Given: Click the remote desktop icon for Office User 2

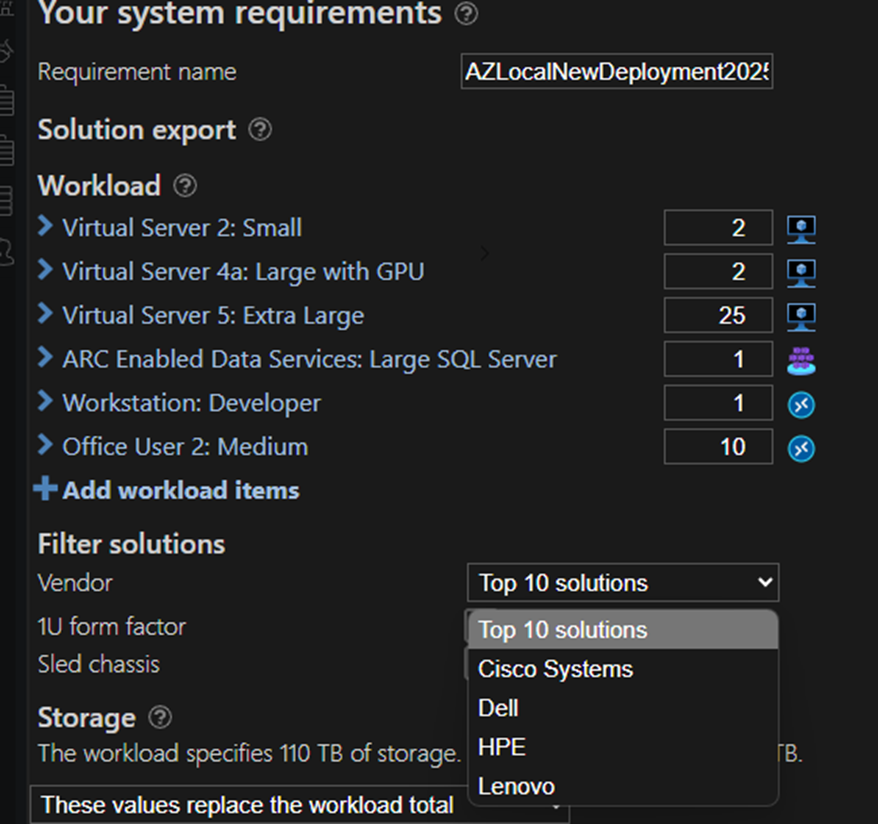Looking at the screenshot, I should tap(801, 448).
